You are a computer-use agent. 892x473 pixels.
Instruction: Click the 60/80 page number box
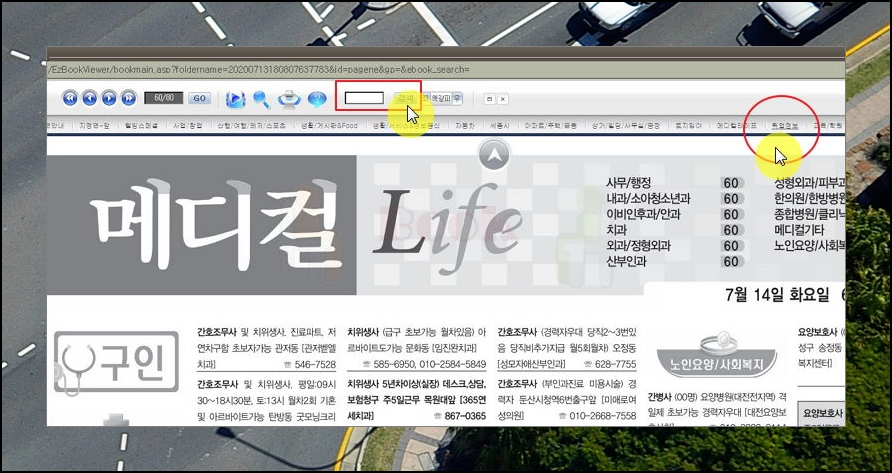164,98
